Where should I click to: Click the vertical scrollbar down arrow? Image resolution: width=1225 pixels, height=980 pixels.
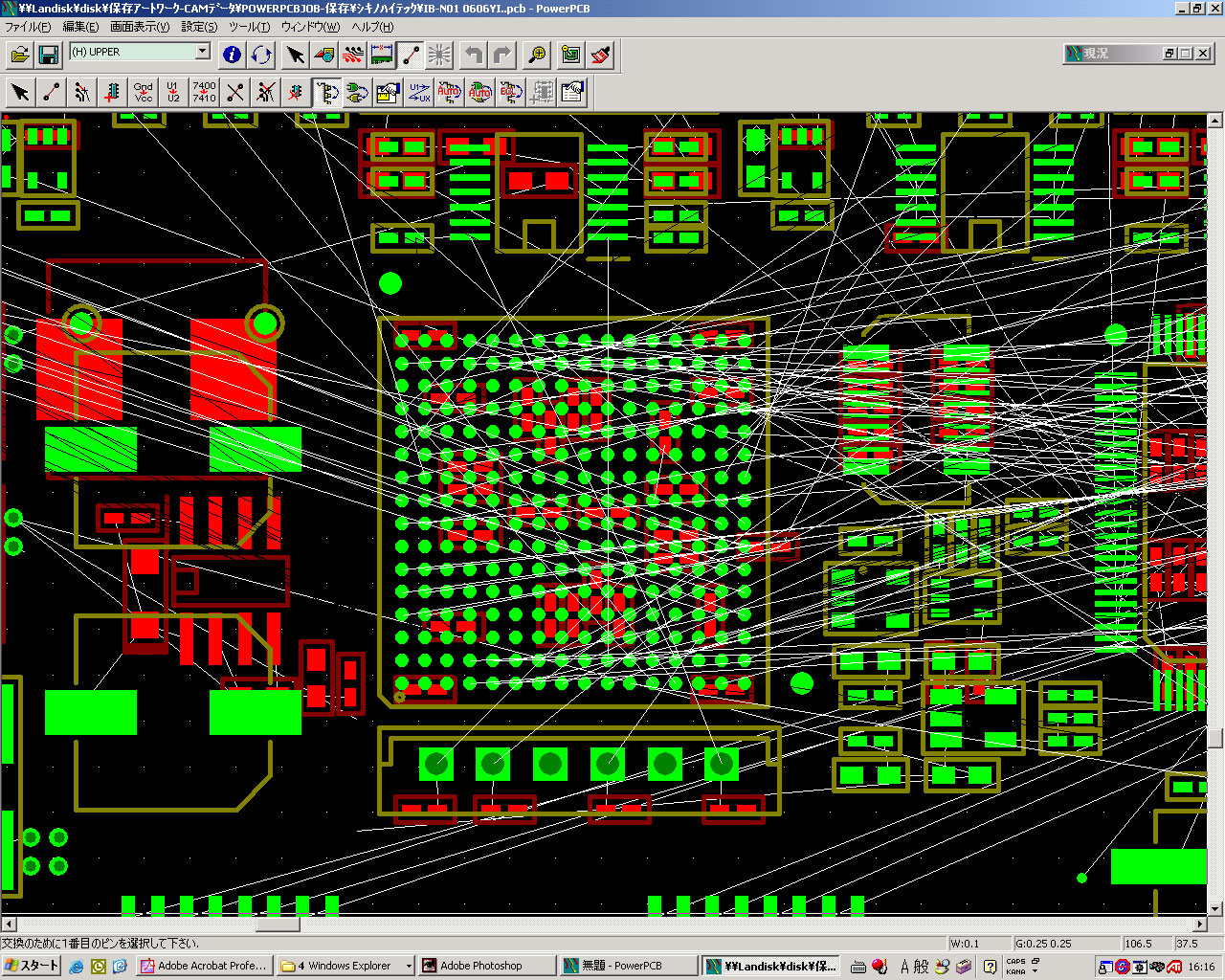point(1215,908)
